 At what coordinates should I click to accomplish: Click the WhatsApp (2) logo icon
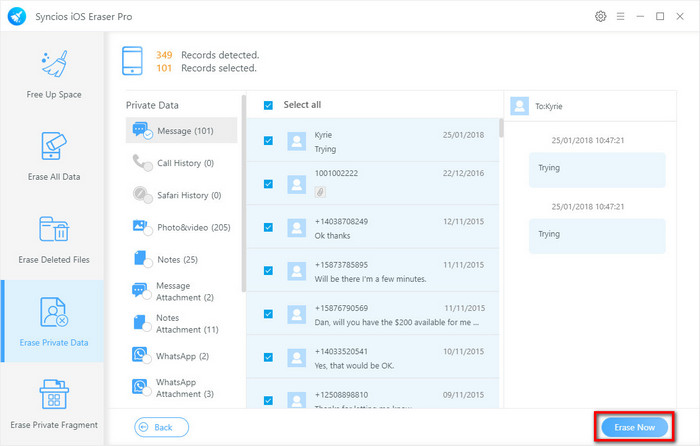141,355
